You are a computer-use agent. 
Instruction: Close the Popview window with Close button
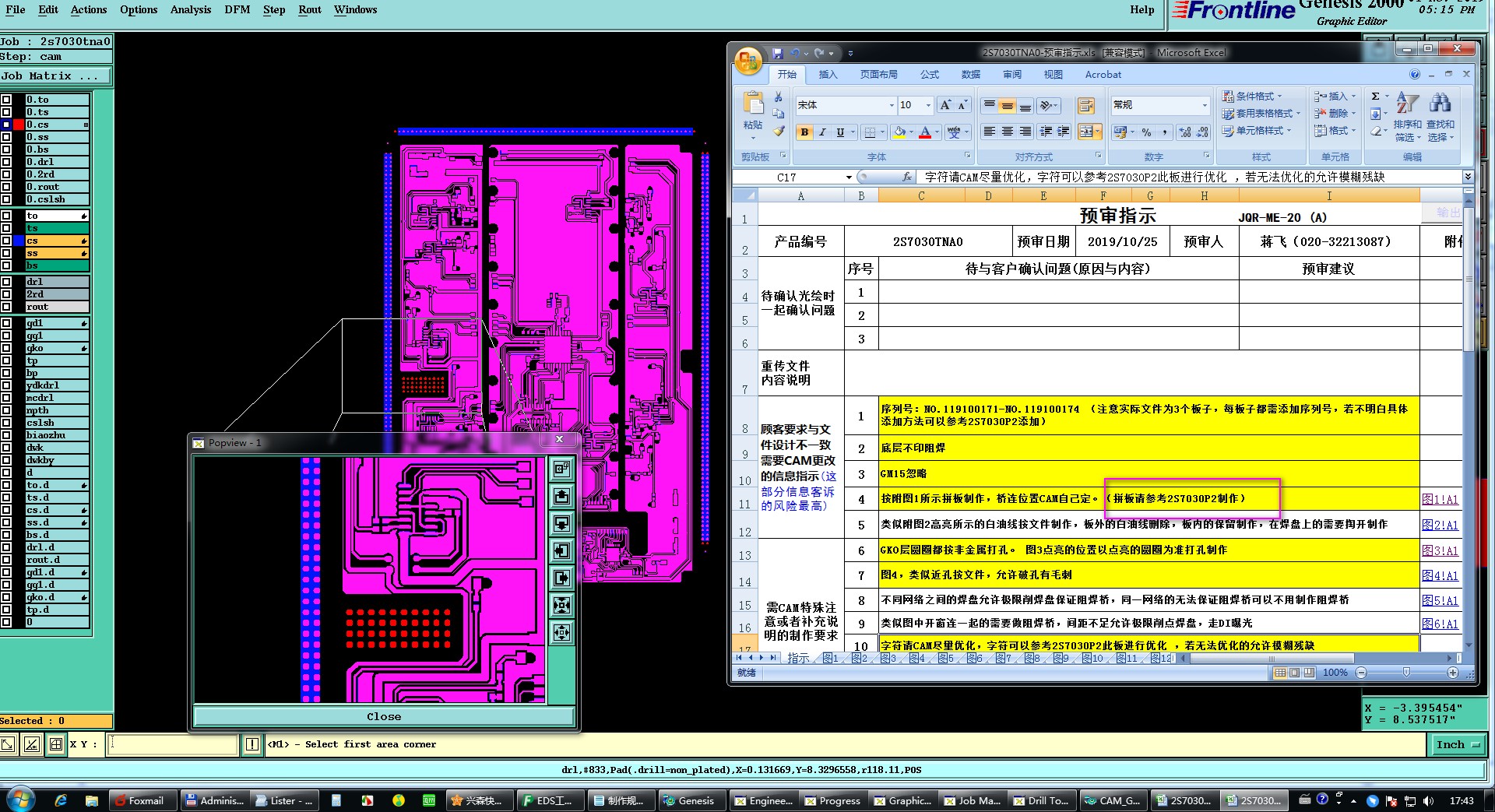[x=384, y=716]
